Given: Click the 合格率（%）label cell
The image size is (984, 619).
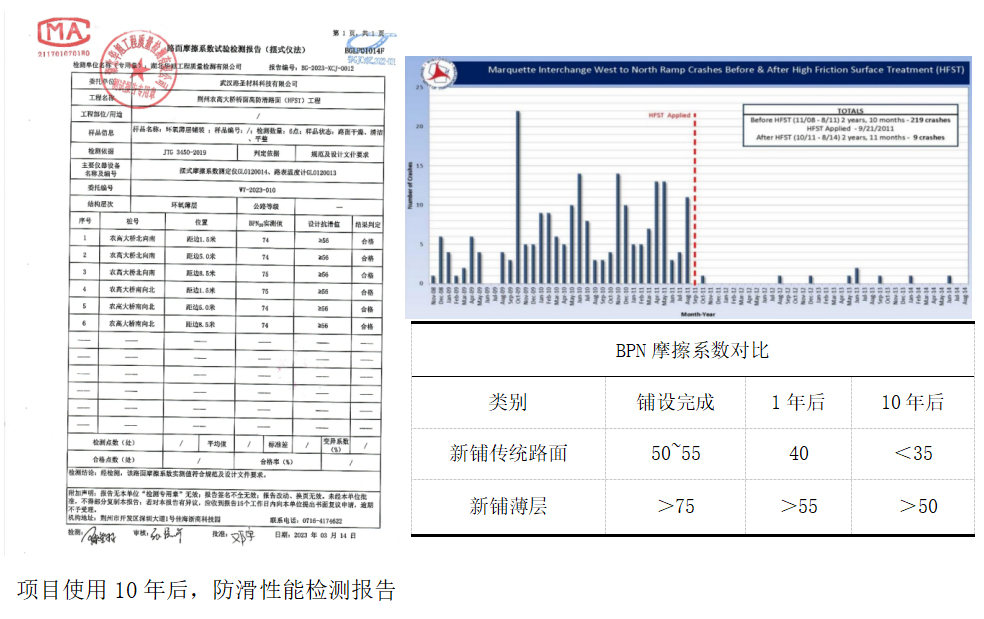Looking at the screenshot, I should coord(277,461).
